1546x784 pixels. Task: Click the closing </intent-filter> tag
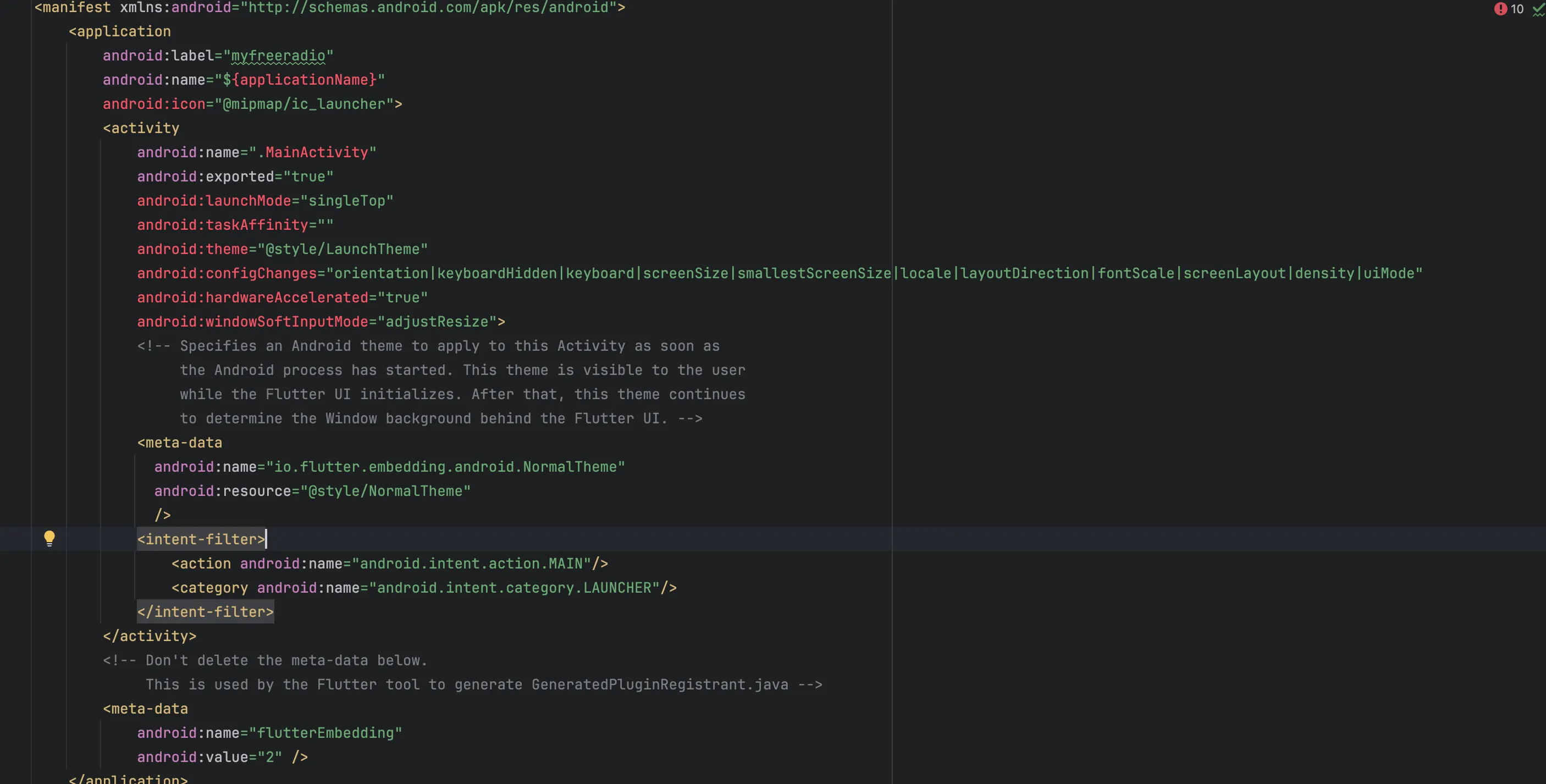pos(205,612)
